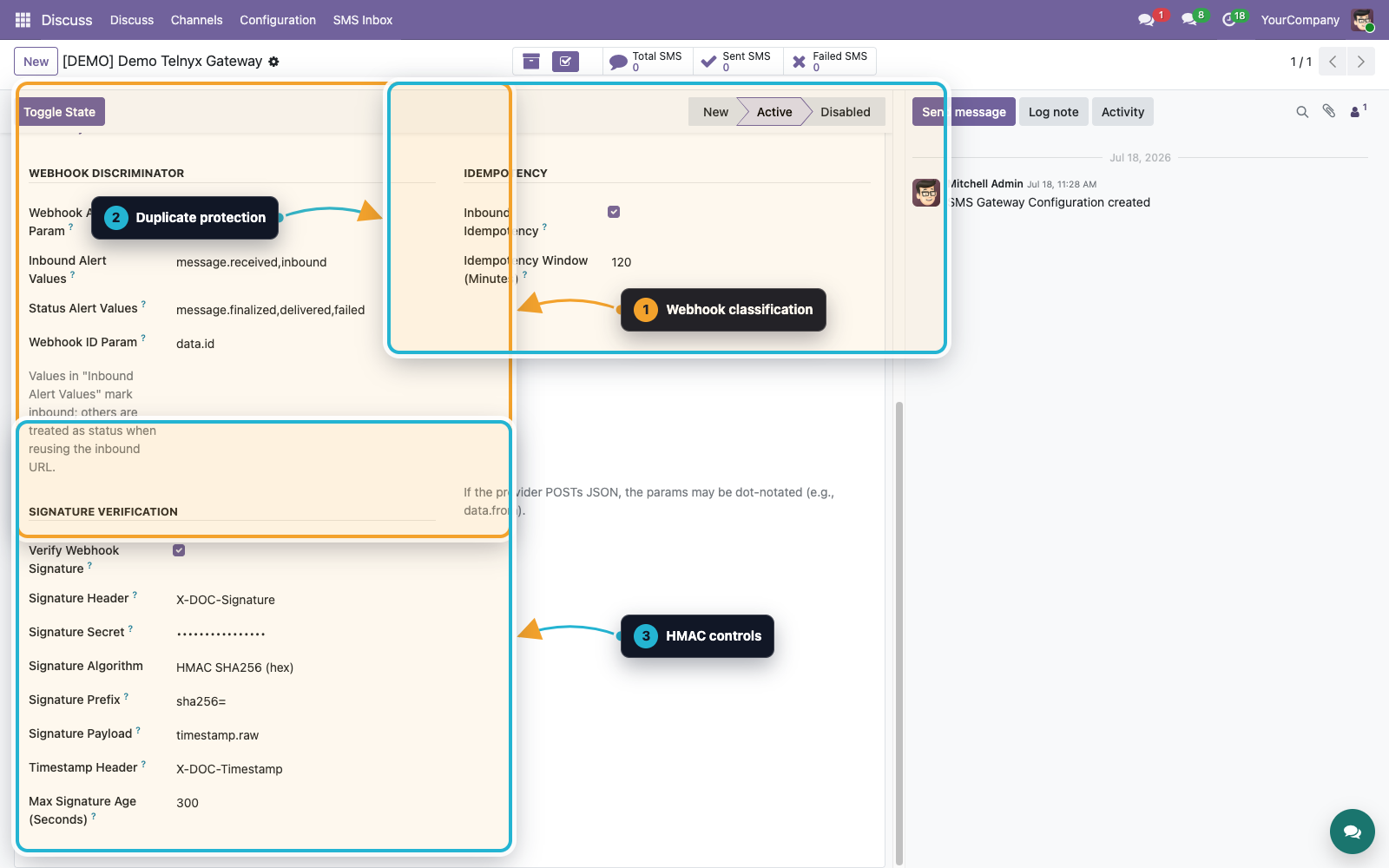Viewport: 1389px width, 868px height.
Task: Open the apps grid menu icon
Action: pyautogui.click(x=23, y=19)
